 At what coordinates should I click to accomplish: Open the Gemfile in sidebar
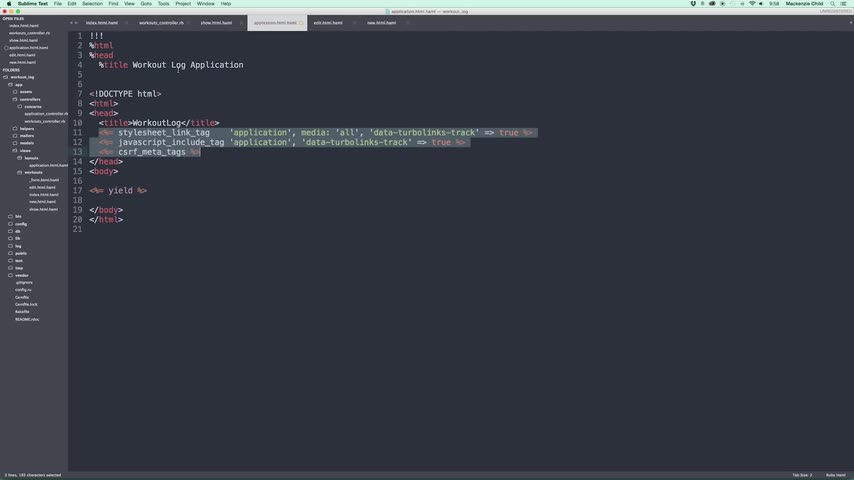tap(22, 297)
